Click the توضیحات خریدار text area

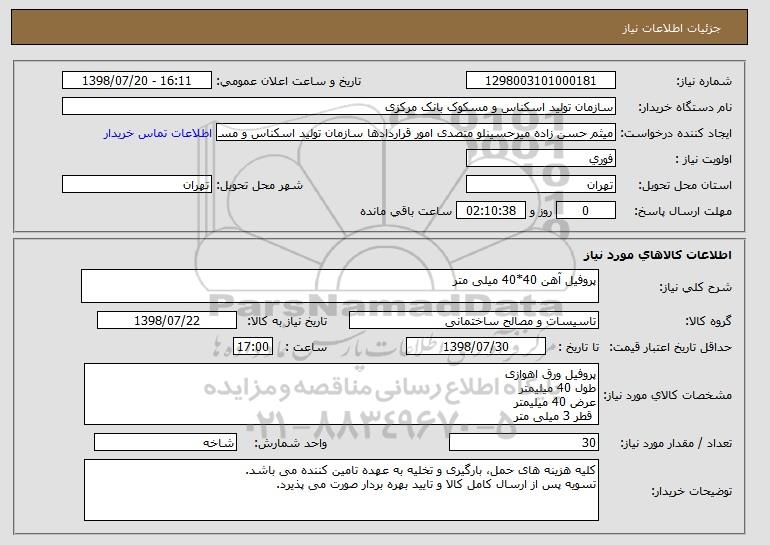click(x=341, y=490)
